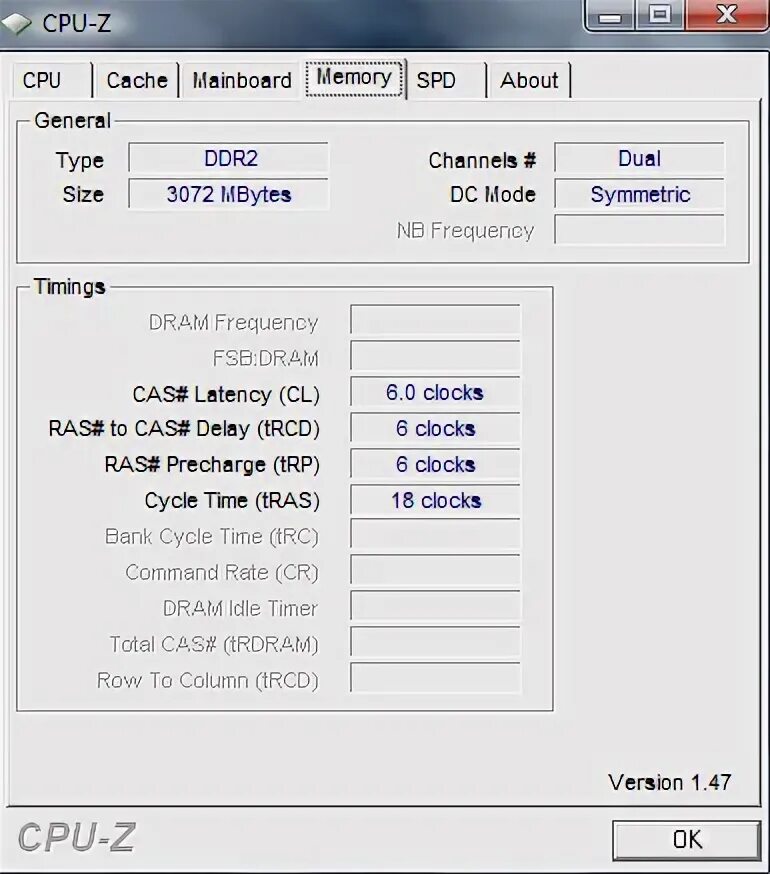Click the greyed 'DRAM Frequency' label
This screenshot has height=874, width=770.
tap(234, 323)
